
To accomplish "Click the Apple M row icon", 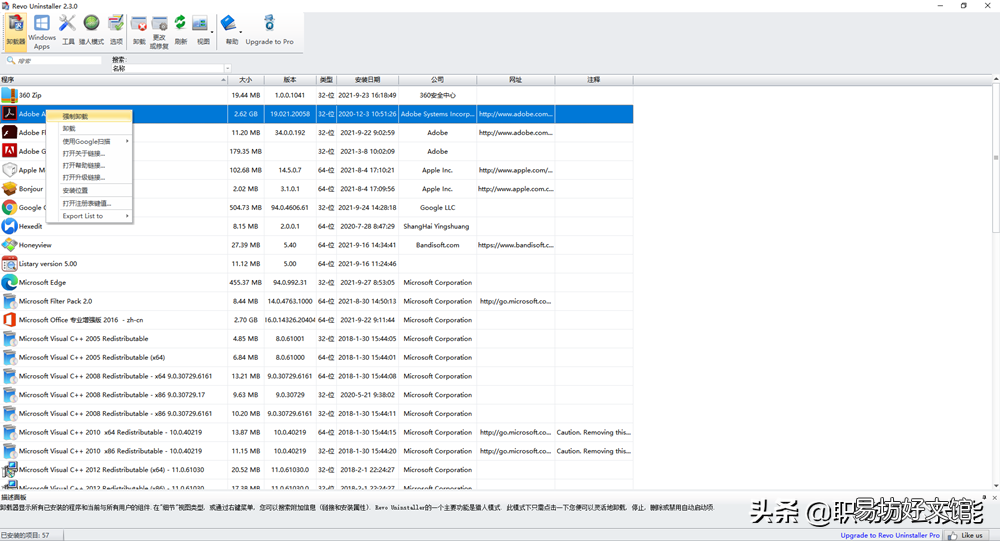I will click(x=9, y=170).
